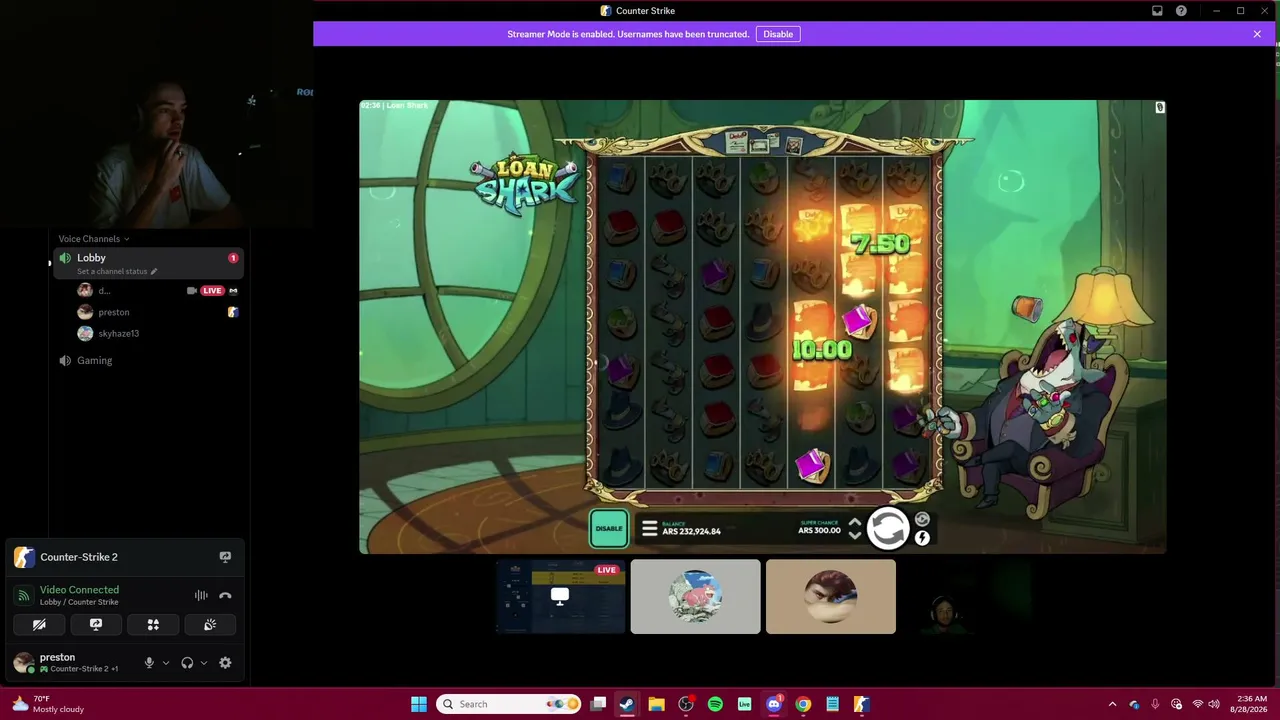Open the slot game hamburger menu

(649, 529)
